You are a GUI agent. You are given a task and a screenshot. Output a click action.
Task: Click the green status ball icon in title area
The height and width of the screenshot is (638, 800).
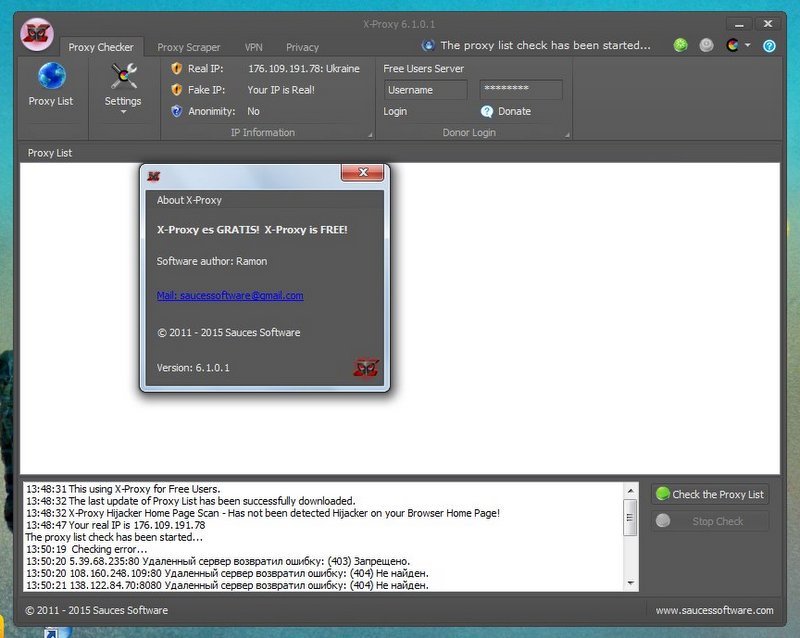680,45
